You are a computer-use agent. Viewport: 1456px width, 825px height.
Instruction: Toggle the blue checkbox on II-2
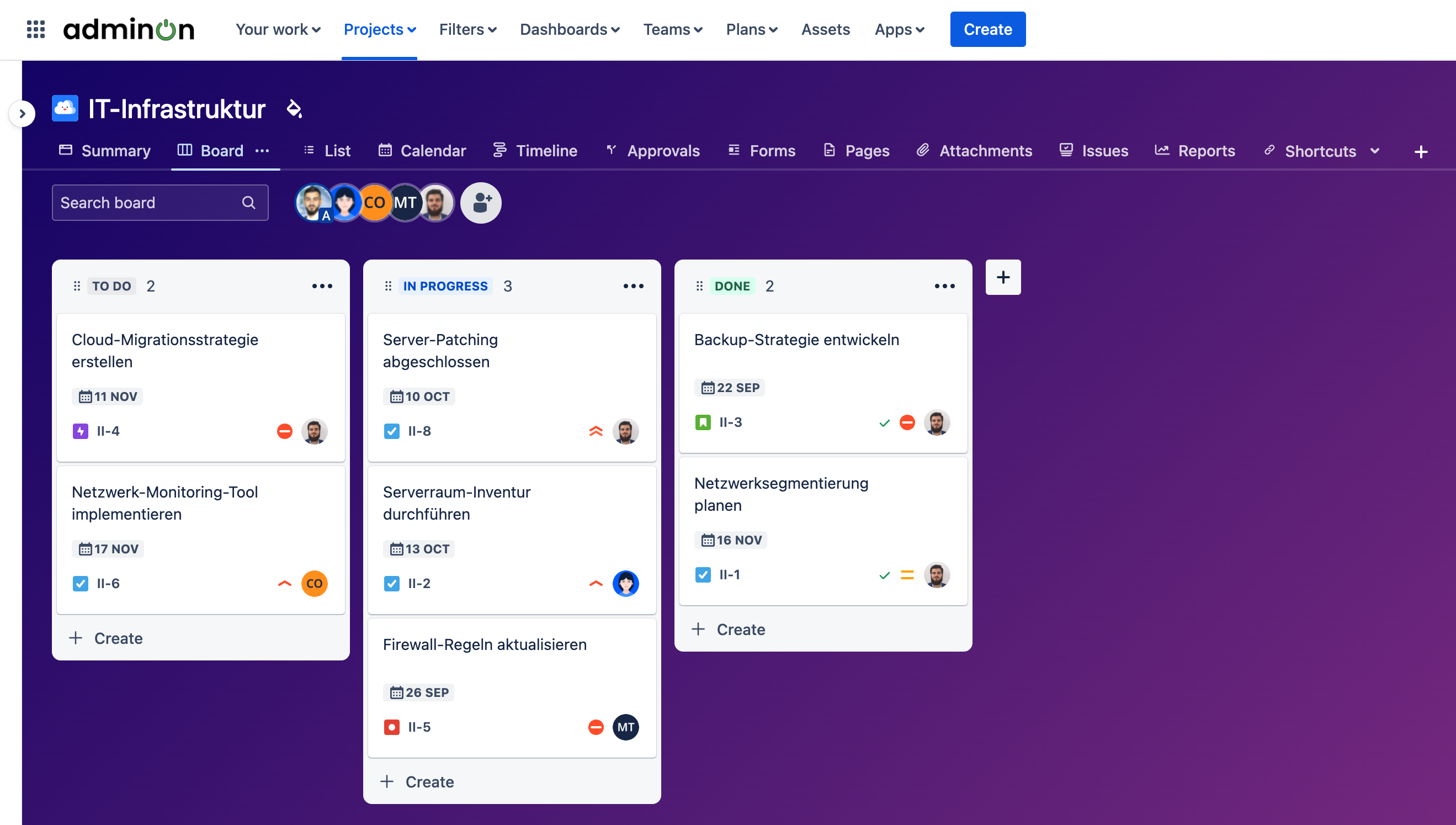pos(391,583)
